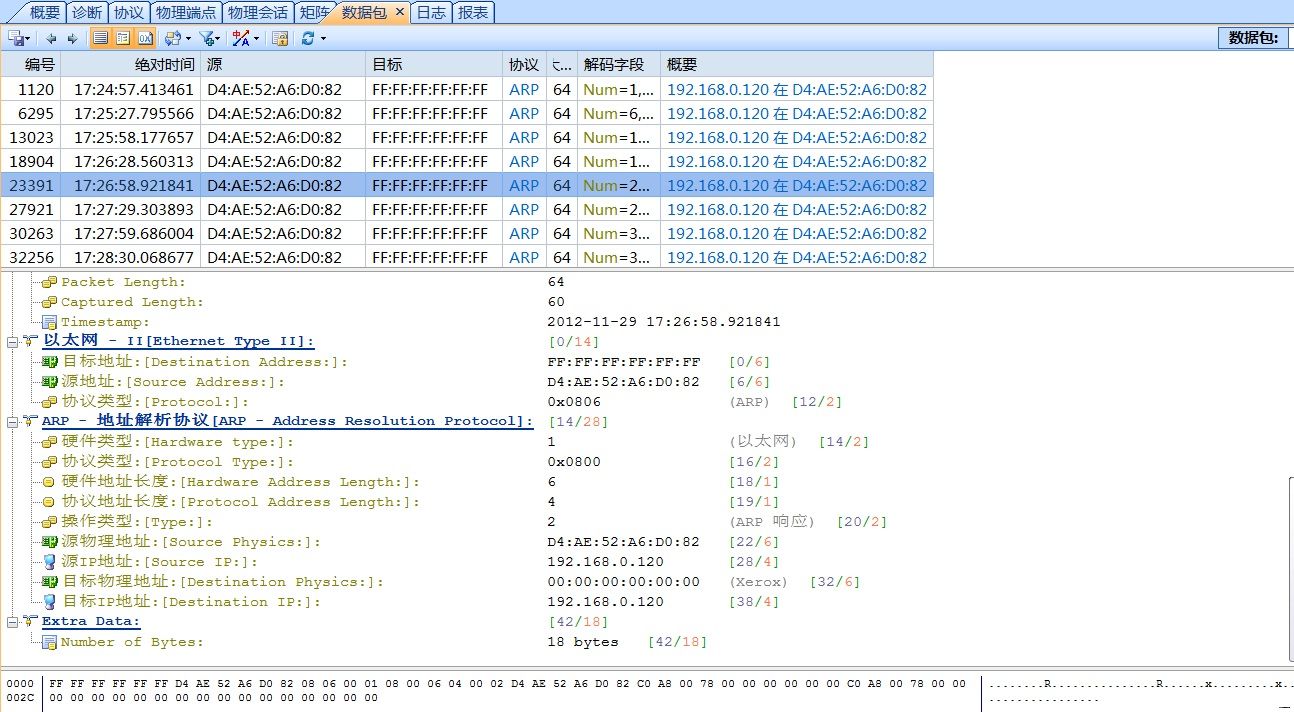Toggle the hex view button
The image size is (1294, 712).
tap(145, 38)
